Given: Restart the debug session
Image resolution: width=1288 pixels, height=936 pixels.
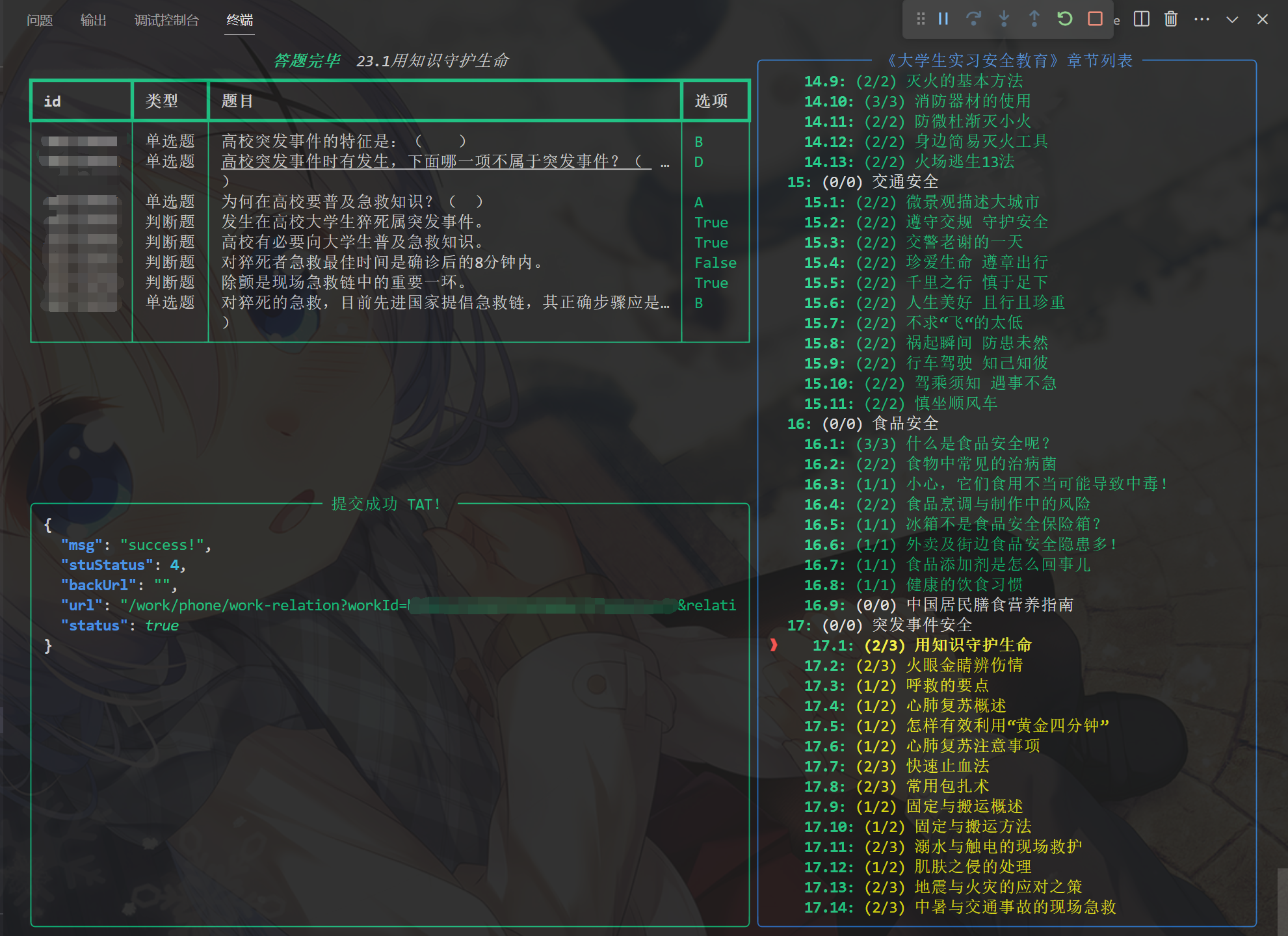Looking at the screenshot, I should [1064, 19].
